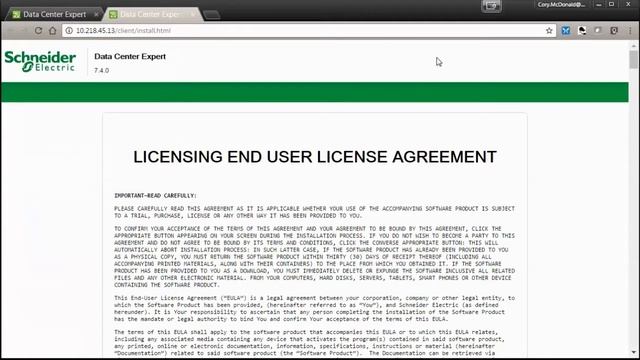The width and height of the screenshot is (640, 360).
Task: Click the paragraph starting TO CONFIRM YOUR ACCEPTANCE
Action: [x=314, y=257]
